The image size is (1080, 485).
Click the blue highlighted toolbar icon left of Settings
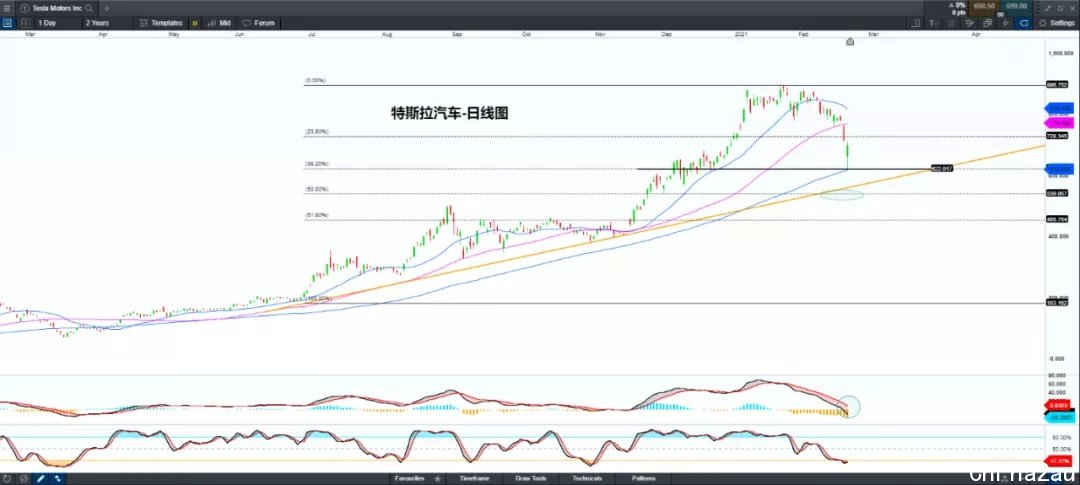[1024, 23]
